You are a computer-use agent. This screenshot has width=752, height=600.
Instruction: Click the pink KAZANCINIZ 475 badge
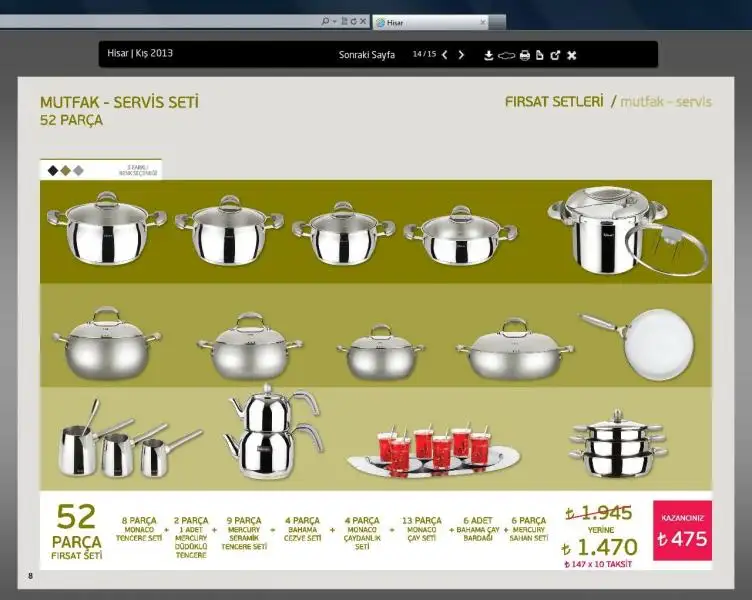682,530
